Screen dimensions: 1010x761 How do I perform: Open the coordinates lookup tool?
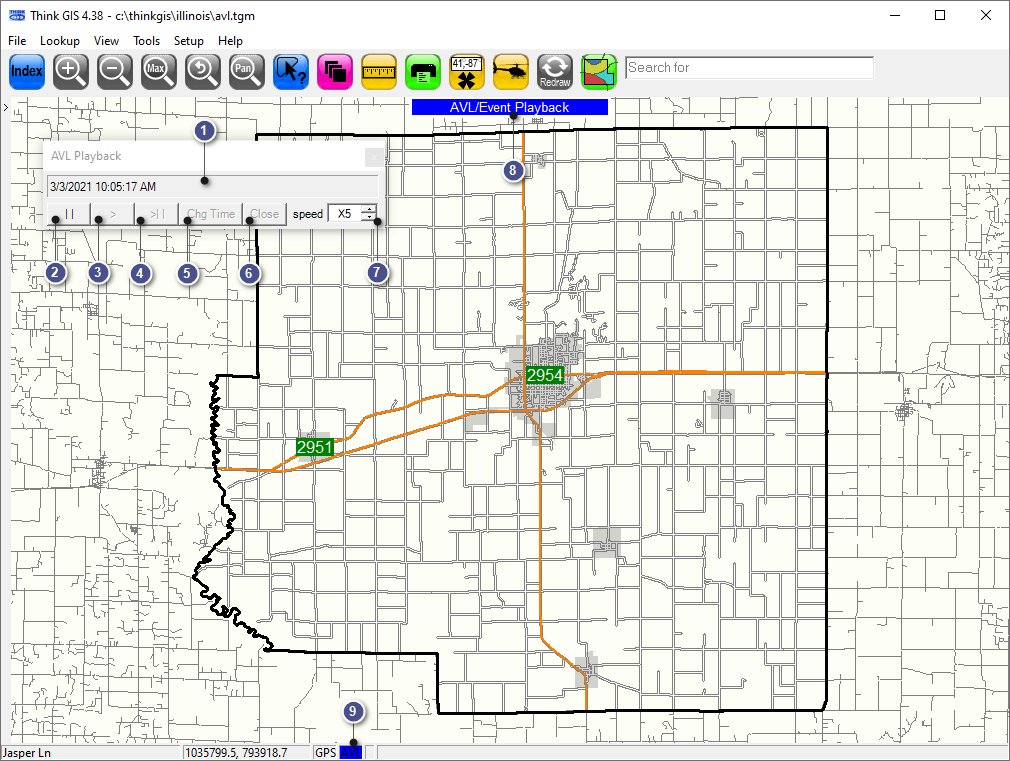pyautogui.click(x=466, y=72)
